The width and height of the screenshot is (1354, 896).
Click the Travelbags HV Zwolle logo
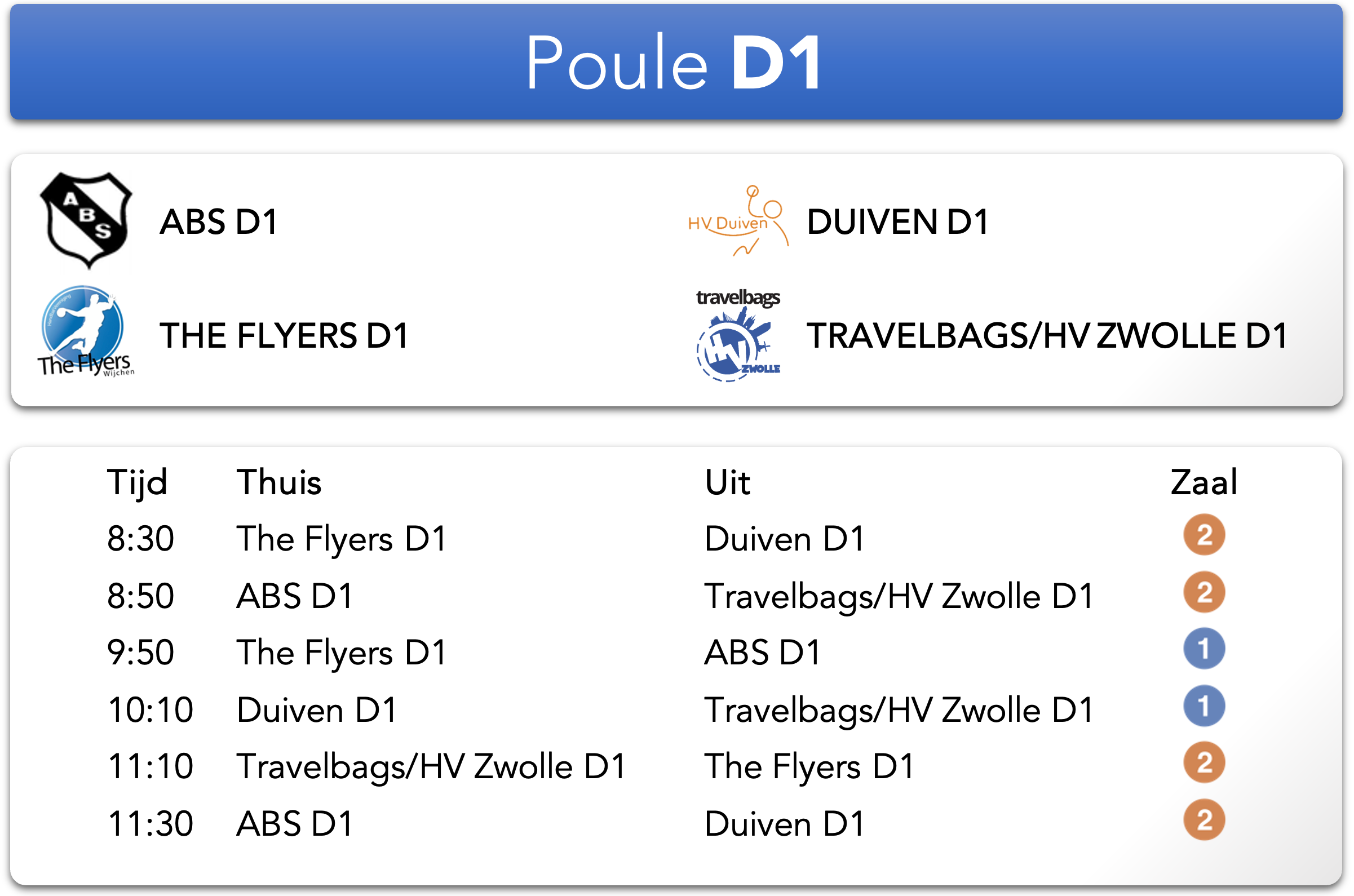[x=738, y=335]
